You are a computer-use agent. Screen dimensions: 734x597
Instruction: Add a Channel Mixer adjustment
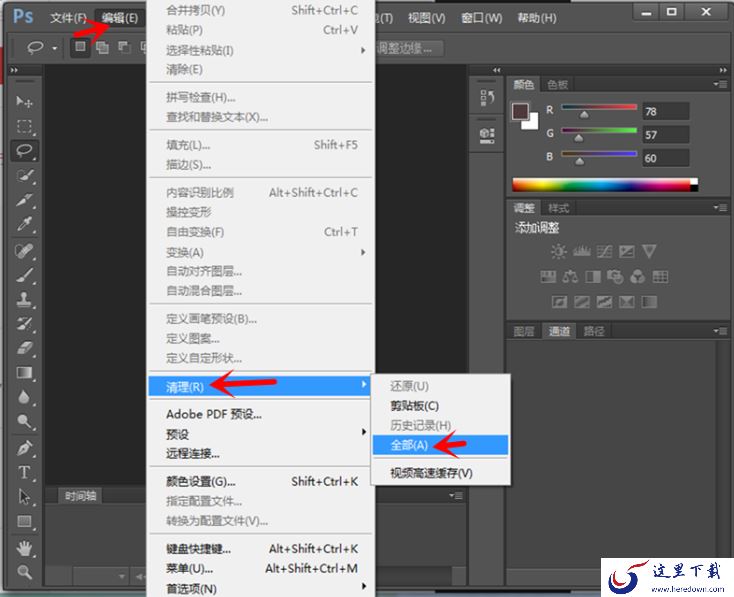tap(637, 276)
